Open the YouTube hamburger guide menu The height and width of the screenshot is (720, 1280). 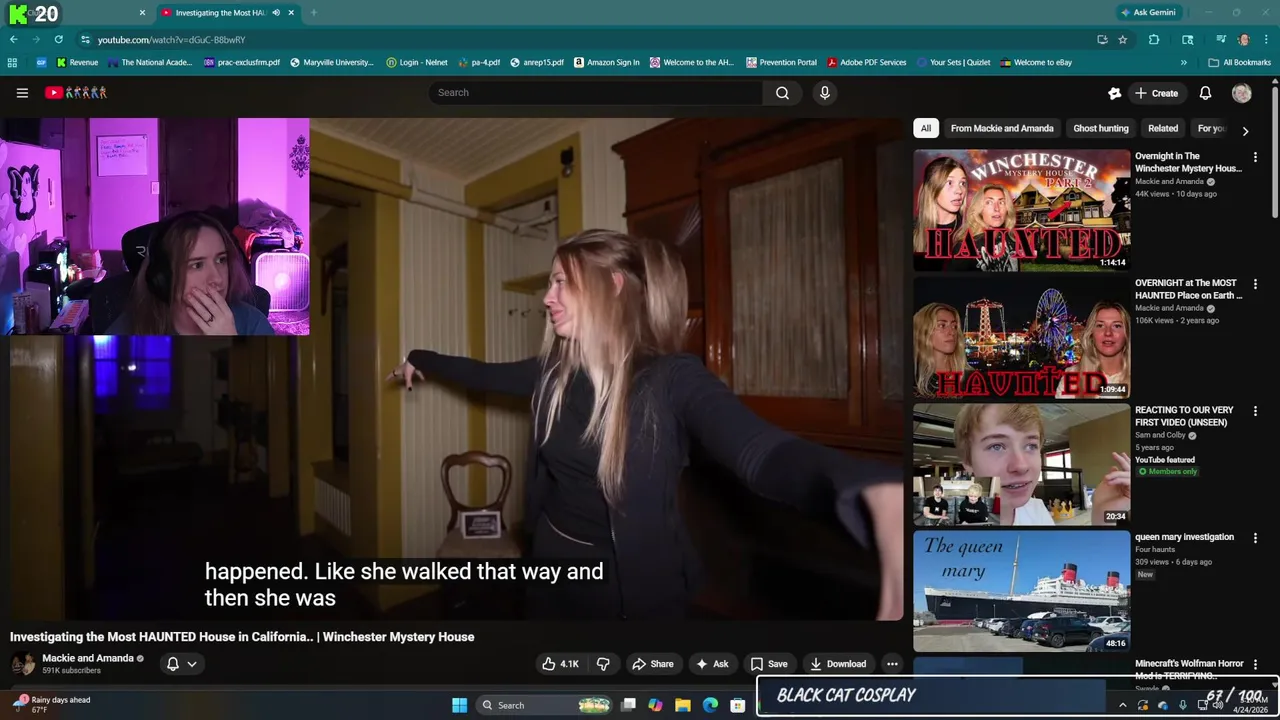click(x=22, y=93)
